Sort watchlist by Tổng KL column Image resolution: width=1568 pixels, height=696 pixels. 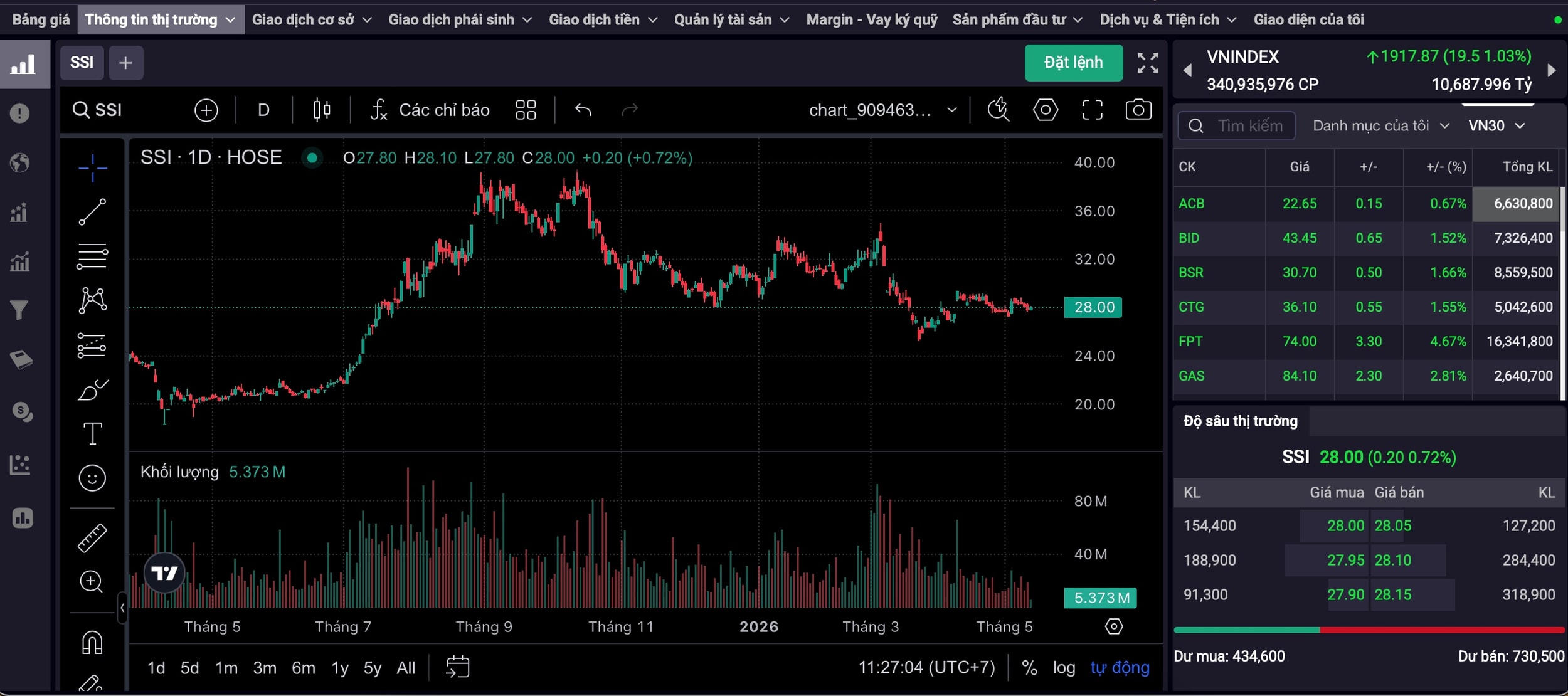(x=1527, y=167)
